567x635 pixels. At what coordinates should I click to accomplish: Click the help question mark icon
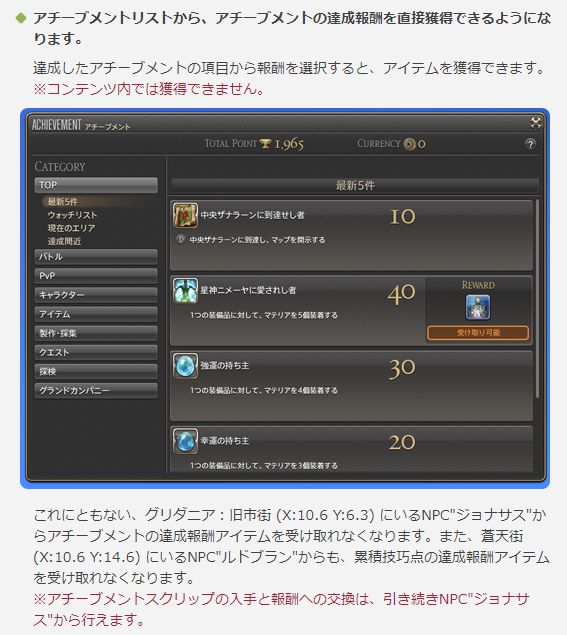tap(530, 144)
